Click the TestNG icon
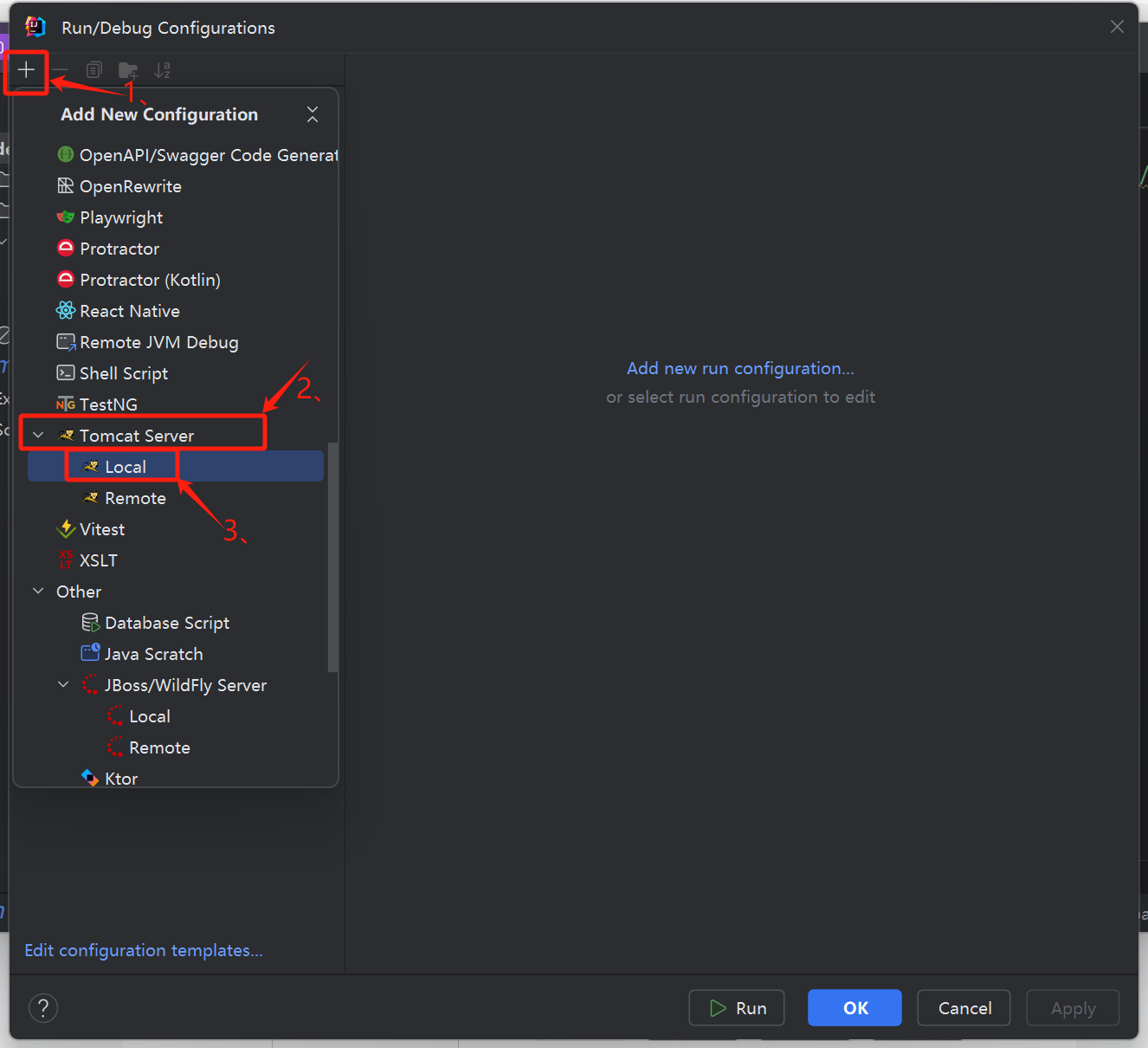This screenshot has width=1148, height=1048. (x=66, y=404)
